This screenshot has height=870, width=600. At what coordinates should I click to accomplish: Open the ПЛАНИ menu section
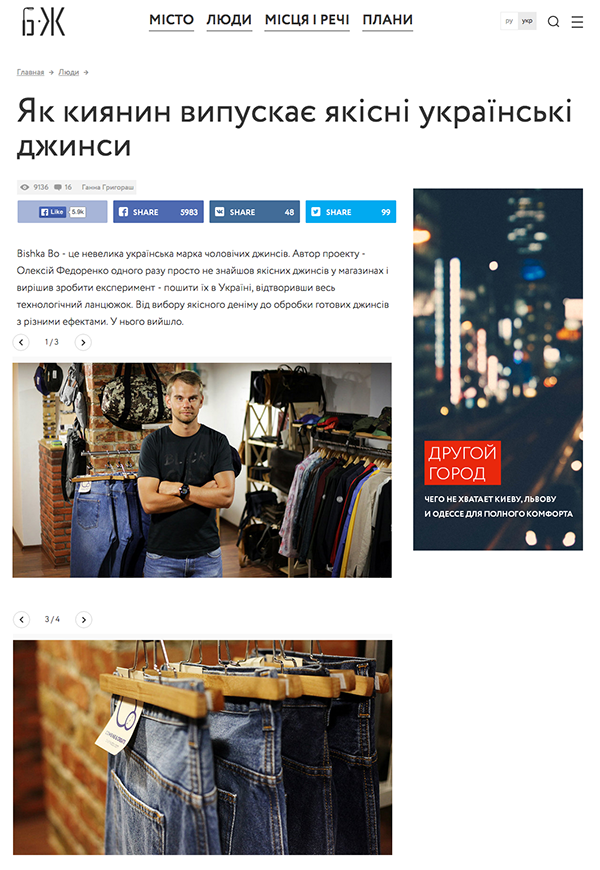coord(387,21)
